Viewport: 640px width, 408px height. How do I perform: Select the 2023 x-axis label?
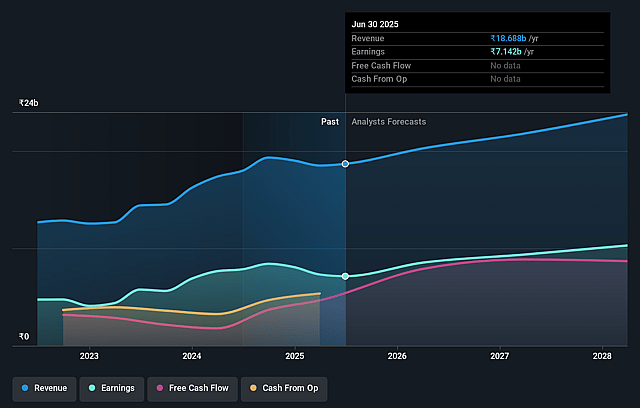(89, 356)
